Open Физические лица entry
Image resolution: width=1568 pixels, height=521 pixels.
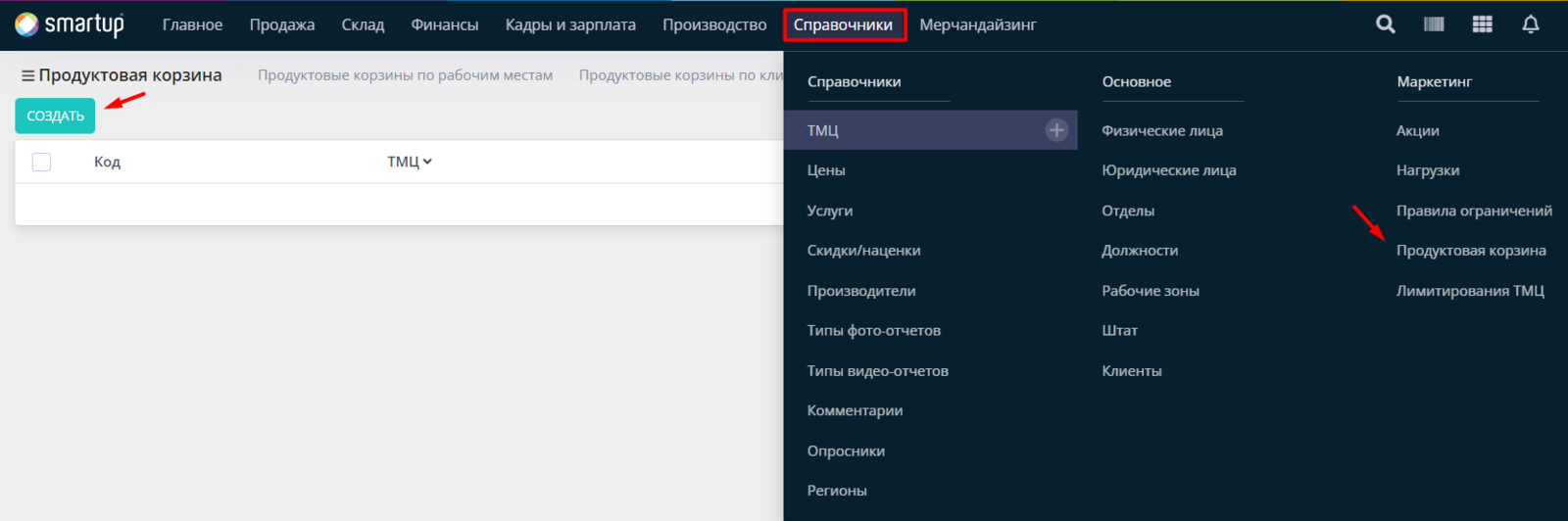tap(1162, 130)
